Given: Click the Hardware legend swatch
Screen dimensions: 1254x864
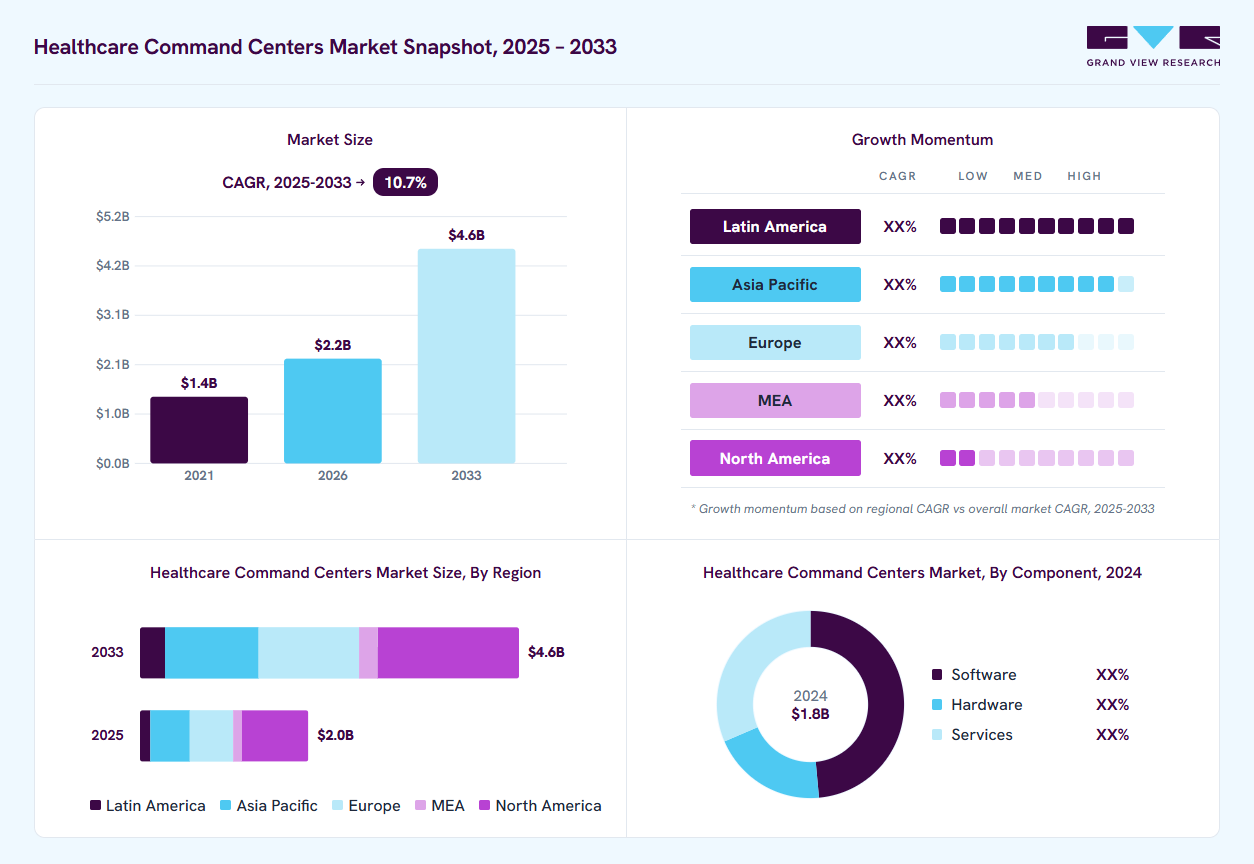Looking at the screenshot, I should pos(937,705).
